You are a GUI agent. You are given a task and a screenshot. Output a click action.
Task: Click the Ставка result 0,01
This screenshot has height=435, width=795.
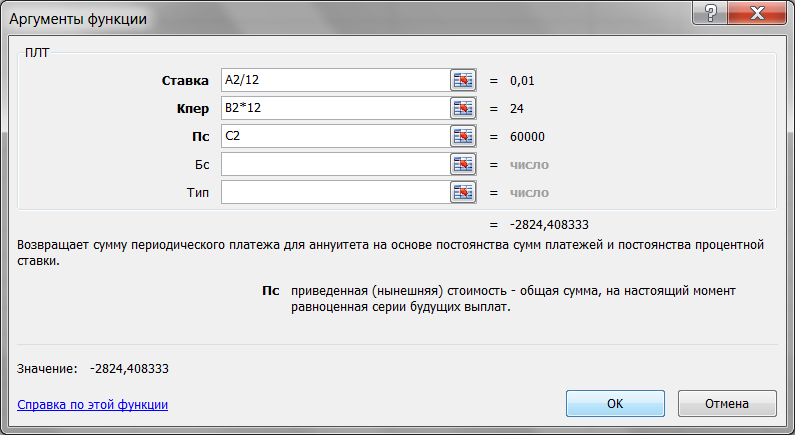point(522,81)
